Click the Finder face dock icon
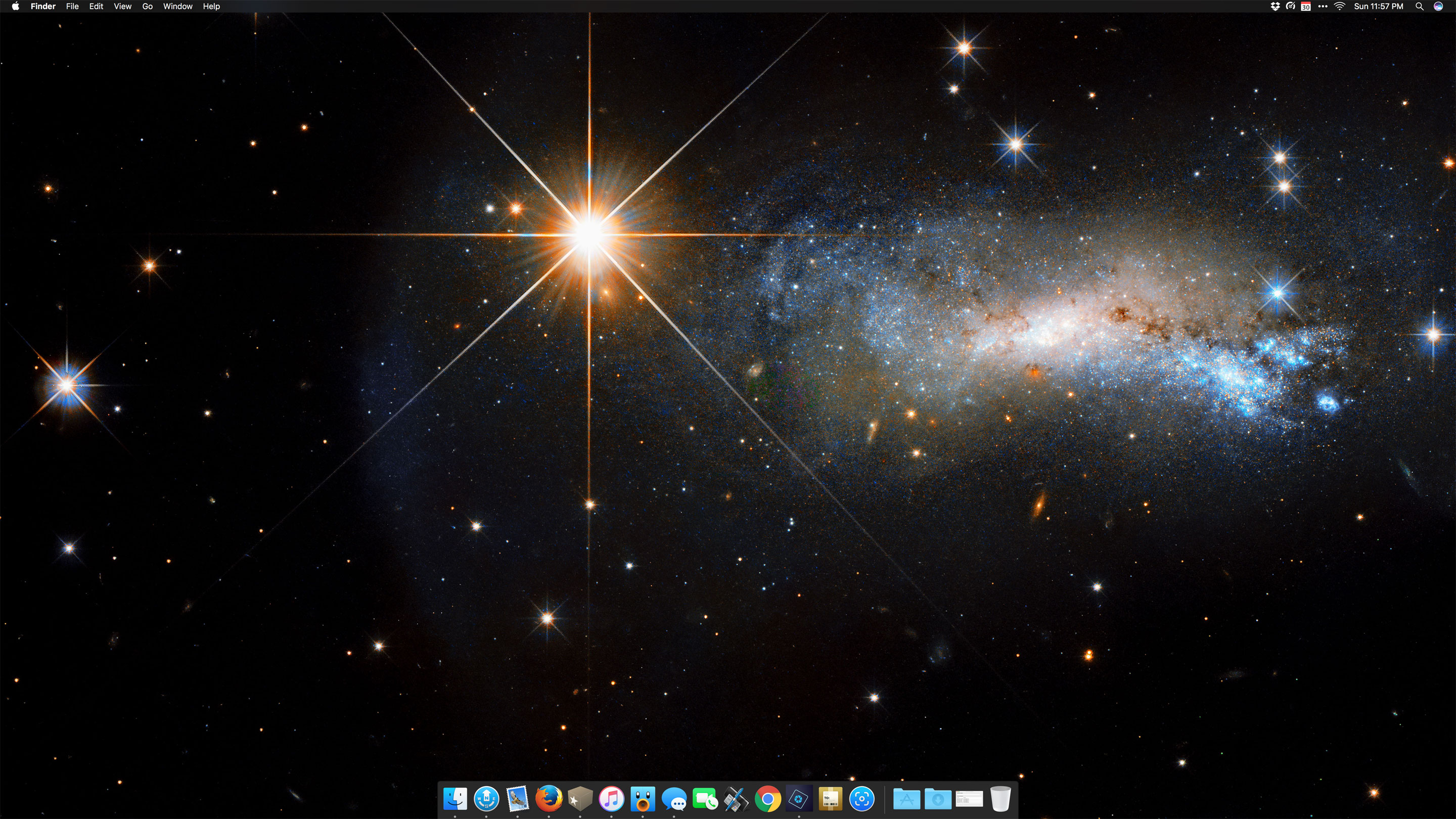The image size is (1456, 819). (455, 799)
